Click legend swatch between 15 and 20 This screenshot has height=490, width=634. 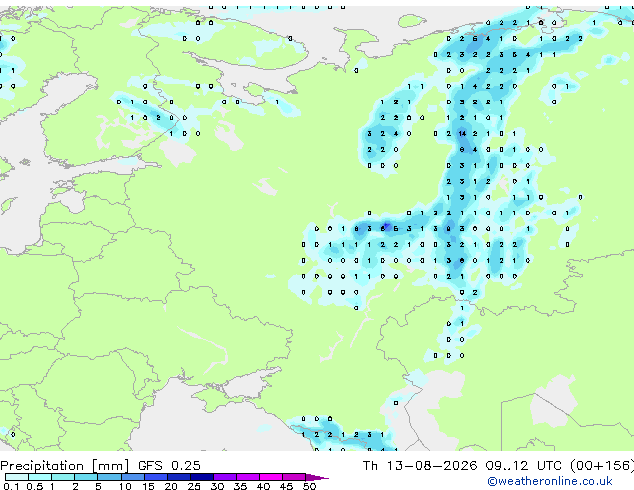(156, 477)
